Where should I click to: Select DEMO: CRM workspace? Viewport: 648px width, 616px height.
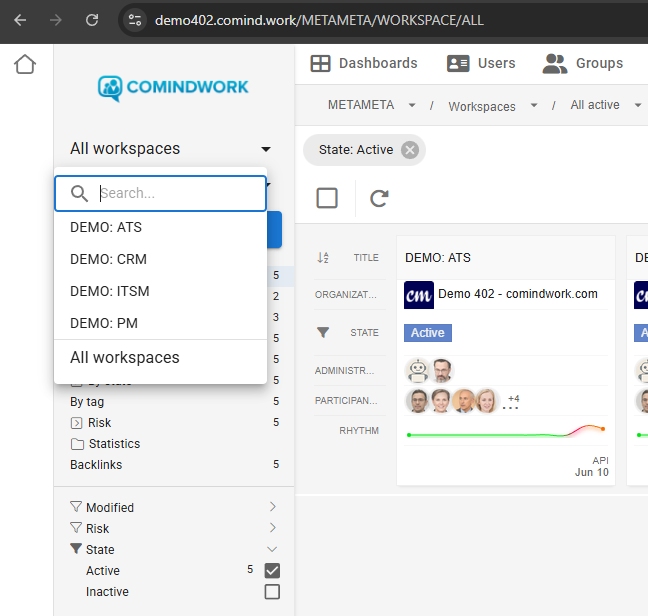pos(160,259)
